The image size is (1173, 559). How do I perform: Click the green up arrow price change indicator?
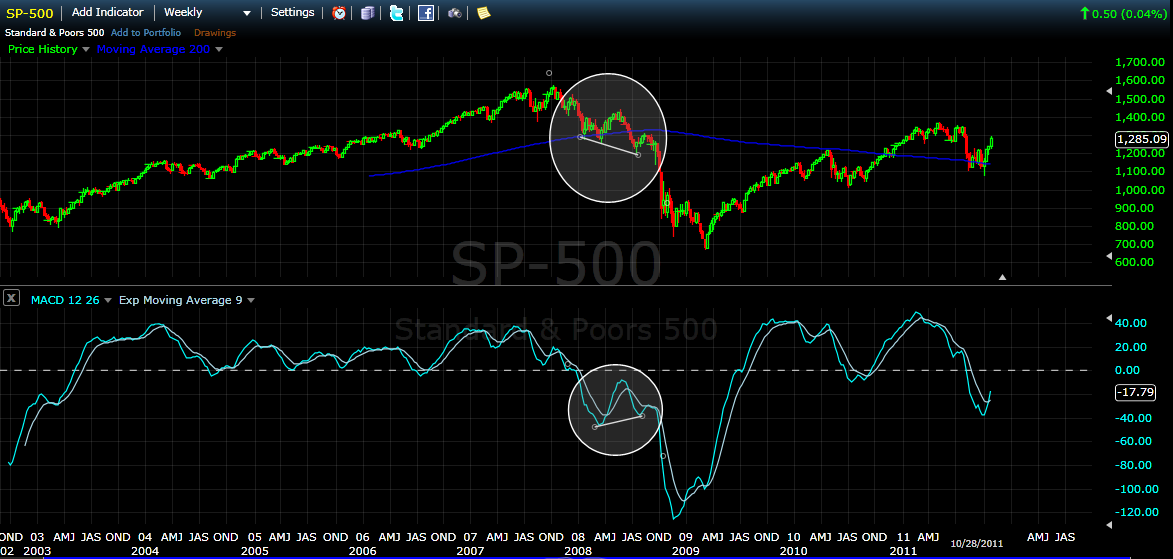(1084, 13)
